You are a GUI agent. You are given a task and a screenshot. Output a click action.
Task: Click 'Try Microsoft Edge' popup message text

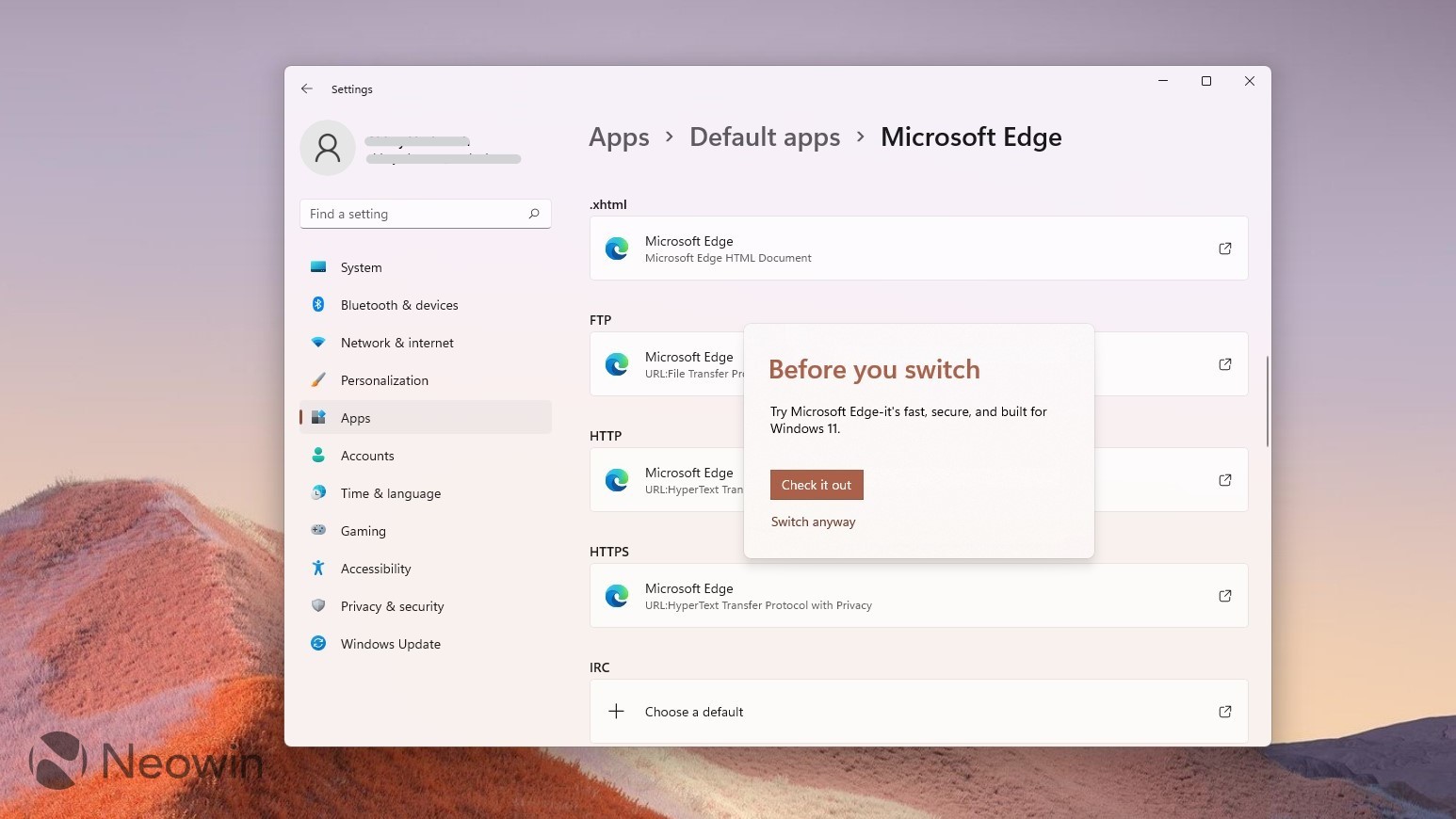tap(909, 420)
